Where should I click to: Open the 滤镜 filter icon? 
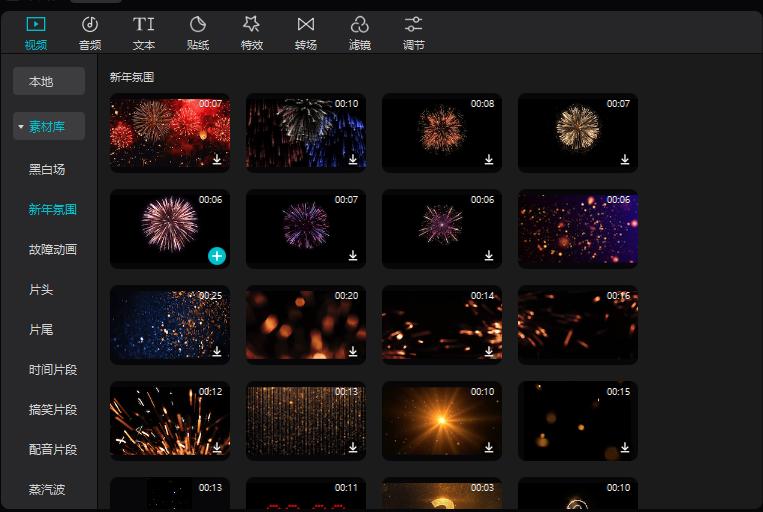[x=360, y=24]
